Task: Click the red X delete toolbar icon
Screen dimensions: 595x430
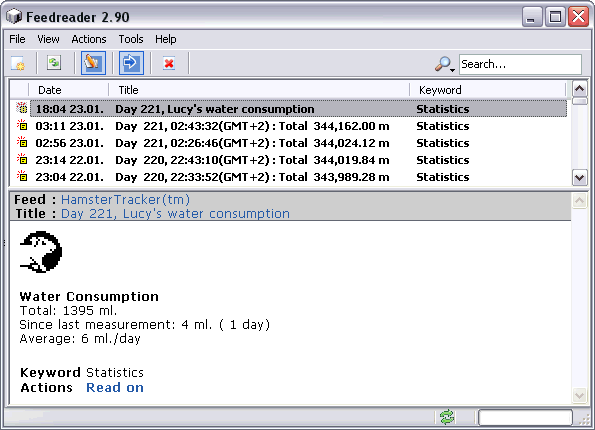Action: click(169, 63)
